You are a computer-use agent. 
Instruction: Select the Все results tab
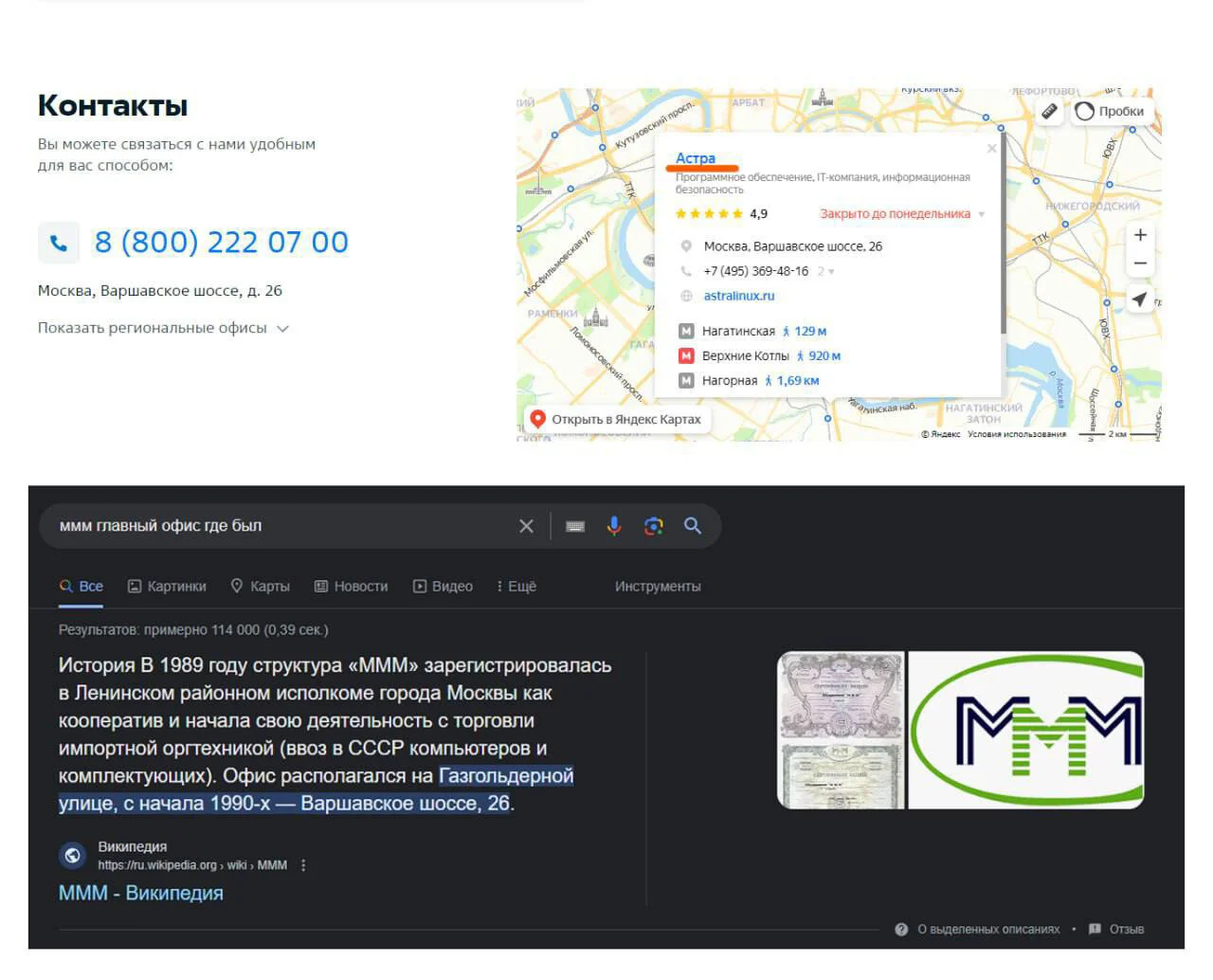click(x=81, y=587)
